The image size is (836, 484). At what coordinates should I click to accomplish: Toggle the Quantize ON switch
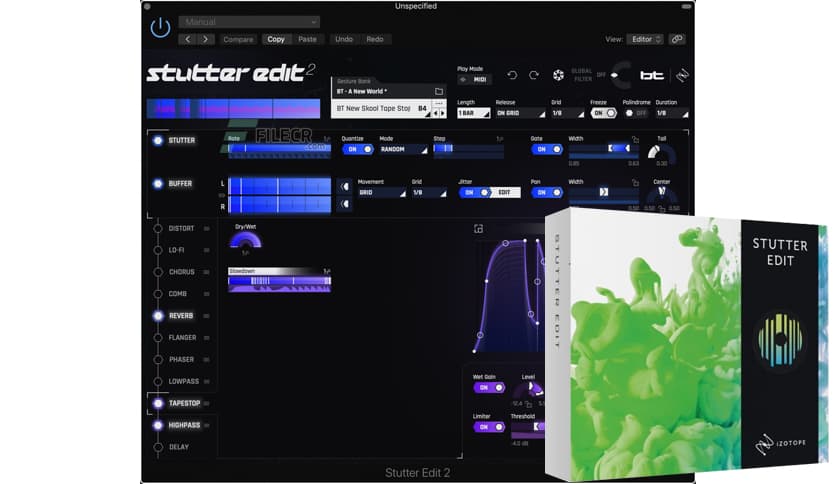pos(358,149)
